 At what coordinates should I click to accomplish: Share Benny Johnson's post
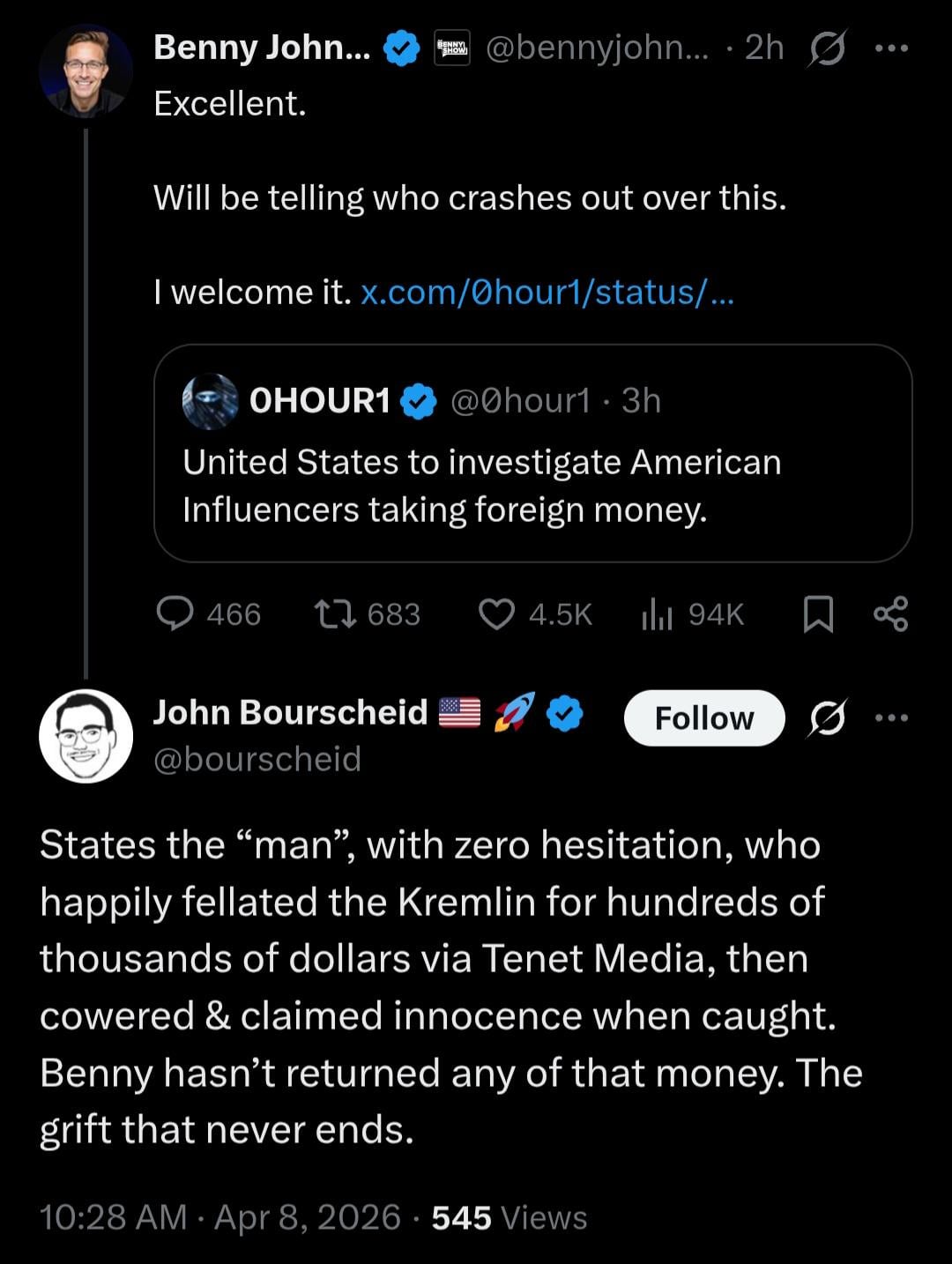pyautogui.click(x=890, y=613)
